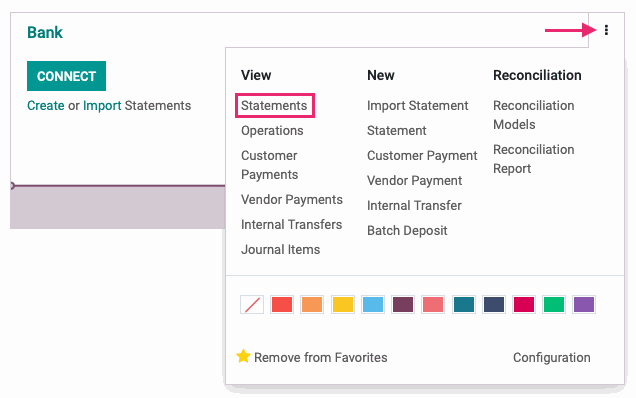Image resolution: width=636 pixels, height=398 pixels.
Task: Select Operations in the View column
Action: [x=272, y=131]
